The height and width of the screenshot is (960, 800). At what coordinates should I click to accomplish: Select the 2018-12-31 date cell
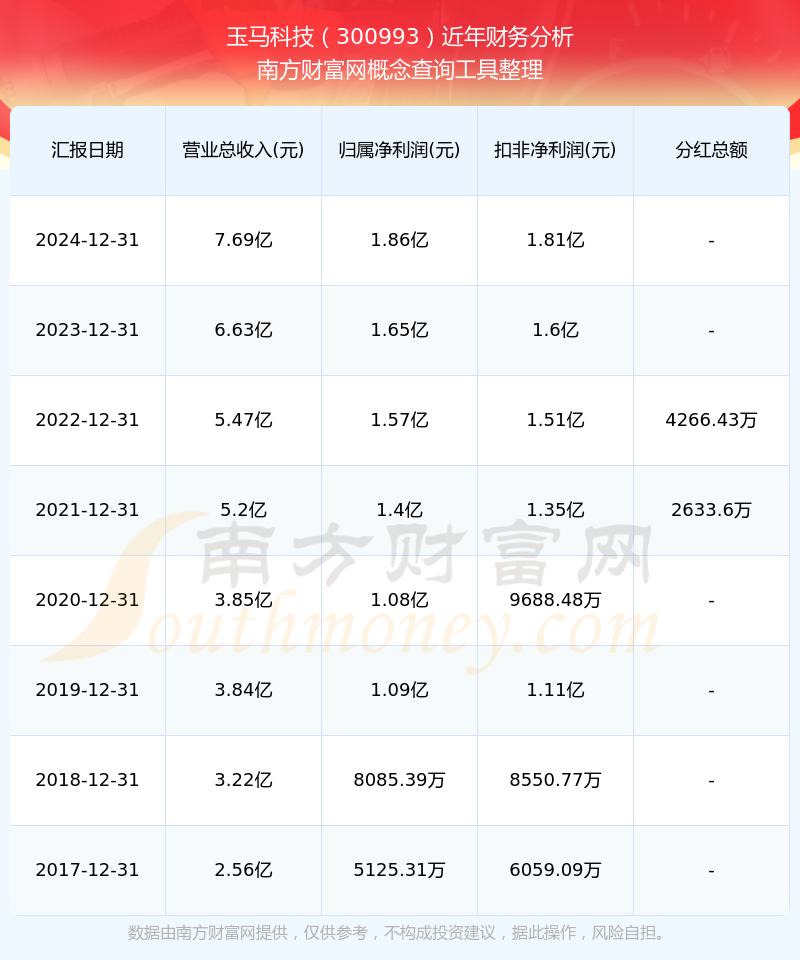pyautogui.click(x=88, y=780)
